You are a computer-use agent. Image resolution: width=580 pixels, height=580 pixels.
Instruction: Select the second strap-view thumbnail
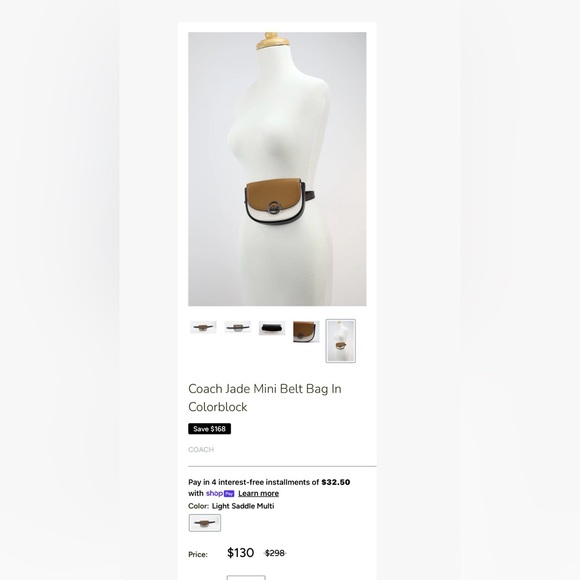(x=237, y=327)
